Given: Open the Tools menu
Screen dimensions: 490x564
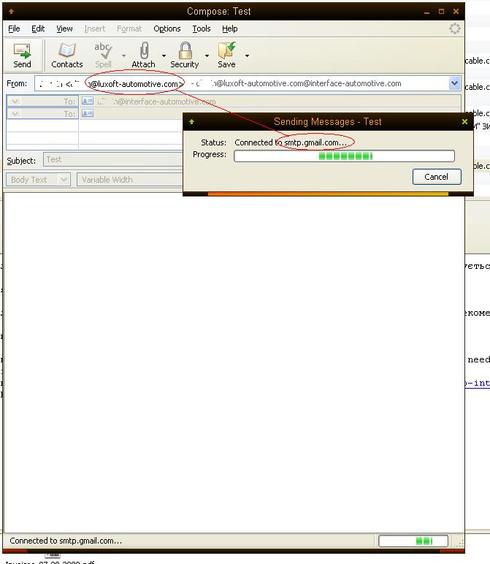Looking at the screenshot, I should (201, 29).
